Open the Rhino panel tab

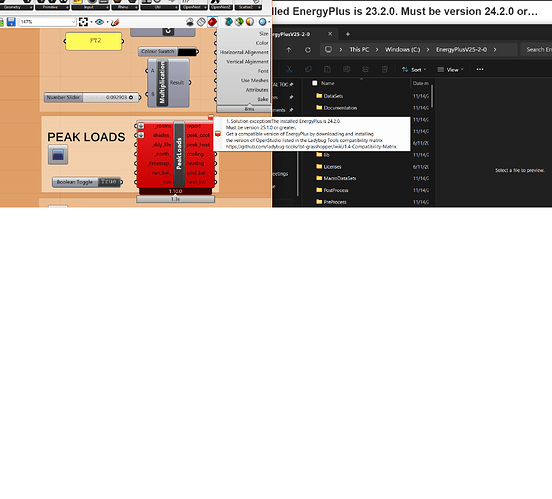pos(125,7)
